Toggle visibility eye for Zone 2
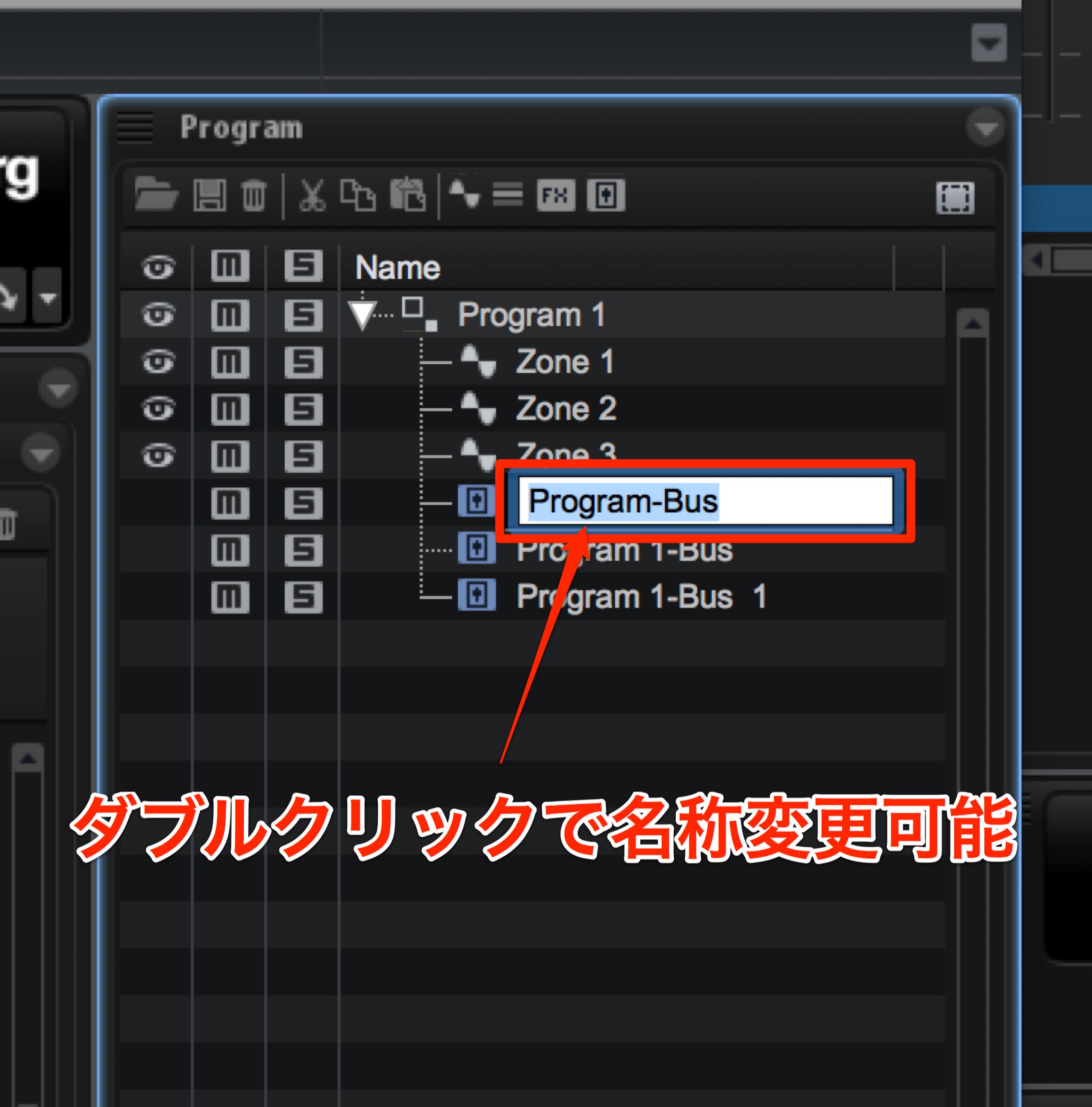Viewport: 1092px width, 1107px height. coord(158,409)
